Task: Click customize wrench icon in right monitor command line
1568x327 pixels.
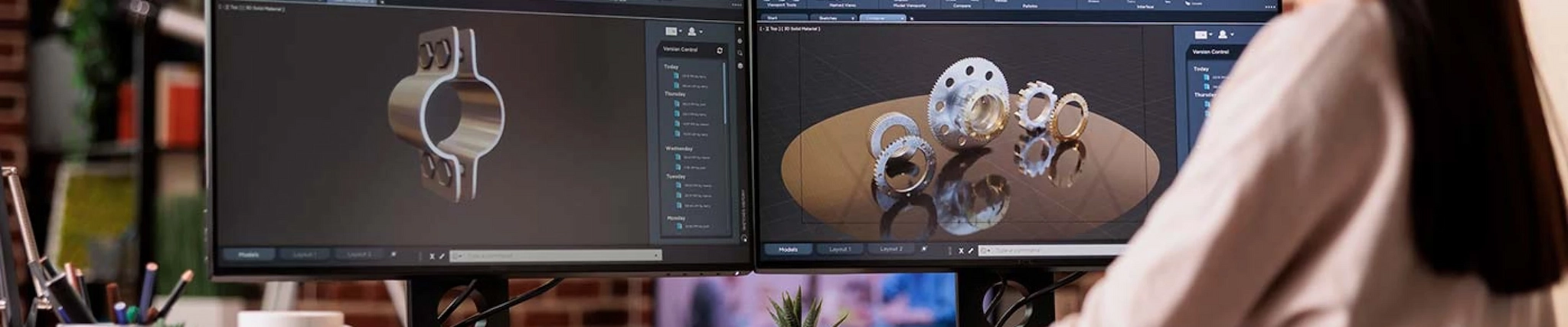Action: pos(972,250)
